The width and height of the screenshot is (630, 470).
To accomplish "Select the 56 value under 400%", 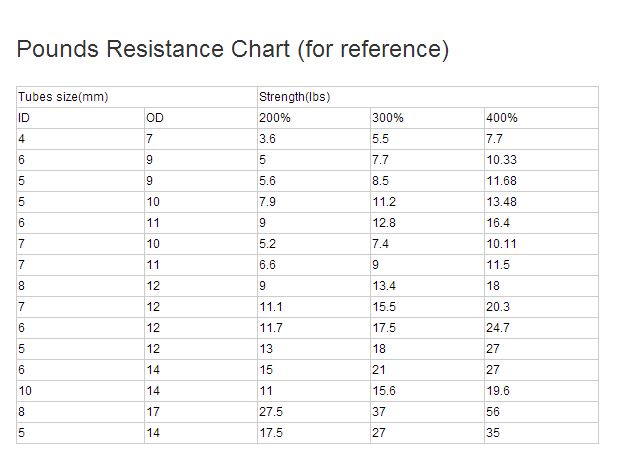I will tap(541, 412).
